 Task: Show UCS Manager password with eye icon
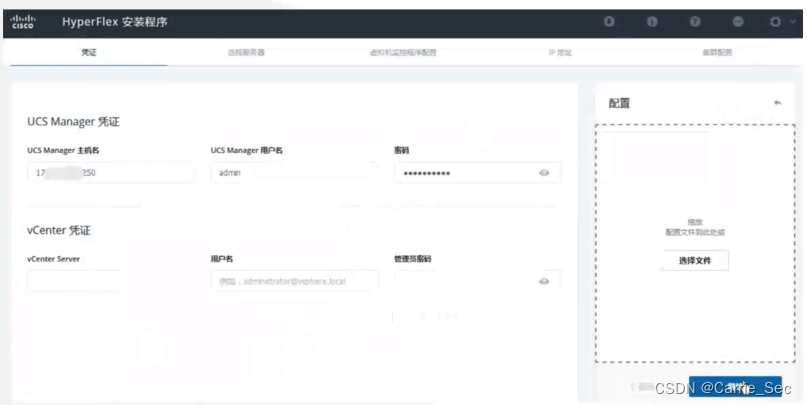pyautogui.click(x=544, y=173)
